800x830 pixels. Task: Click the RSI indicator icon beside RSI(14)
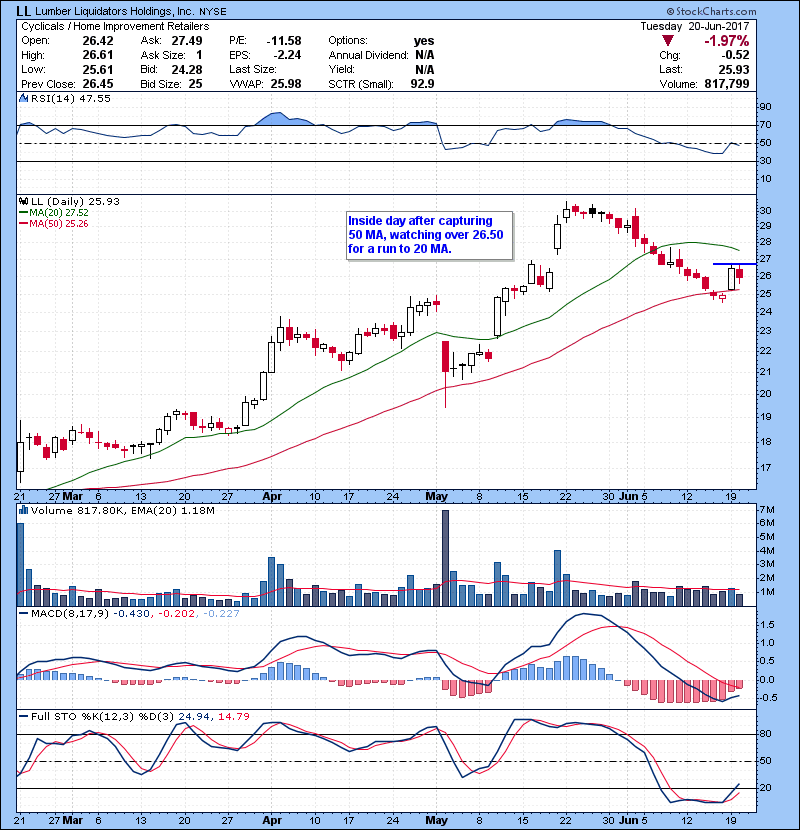click(x=23, y=98)
